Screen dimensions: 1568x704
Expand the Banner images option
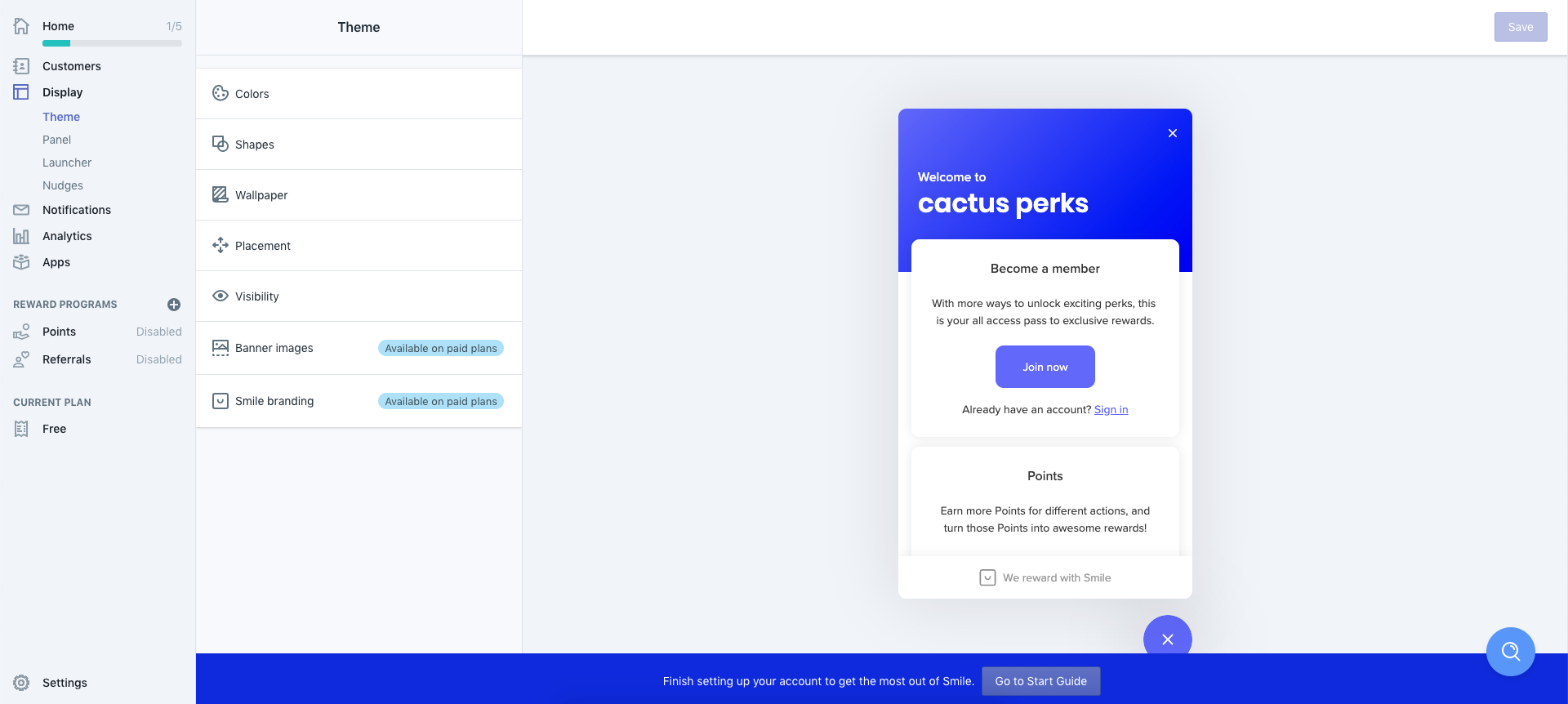[359, 348]
